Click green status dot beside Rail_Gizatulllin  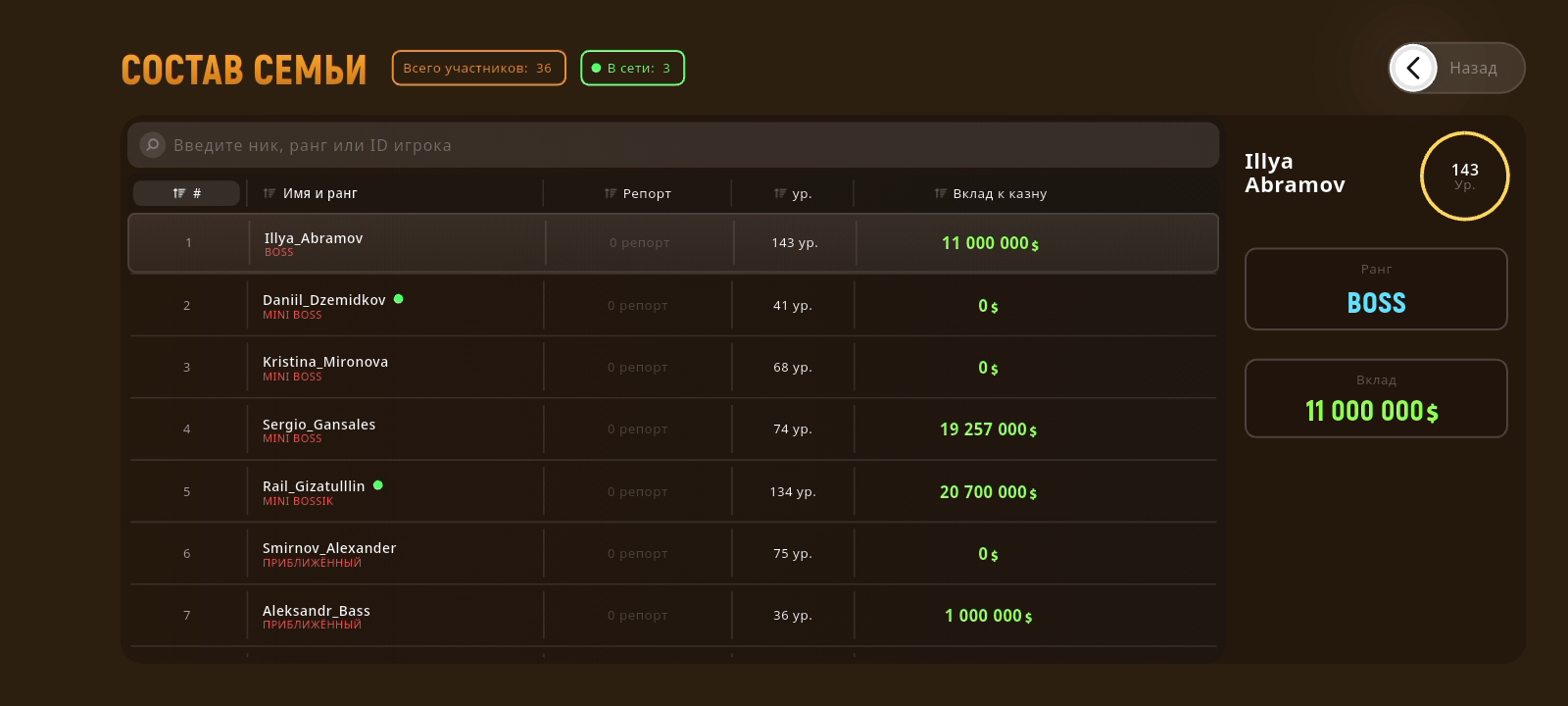tap(378, 485)
